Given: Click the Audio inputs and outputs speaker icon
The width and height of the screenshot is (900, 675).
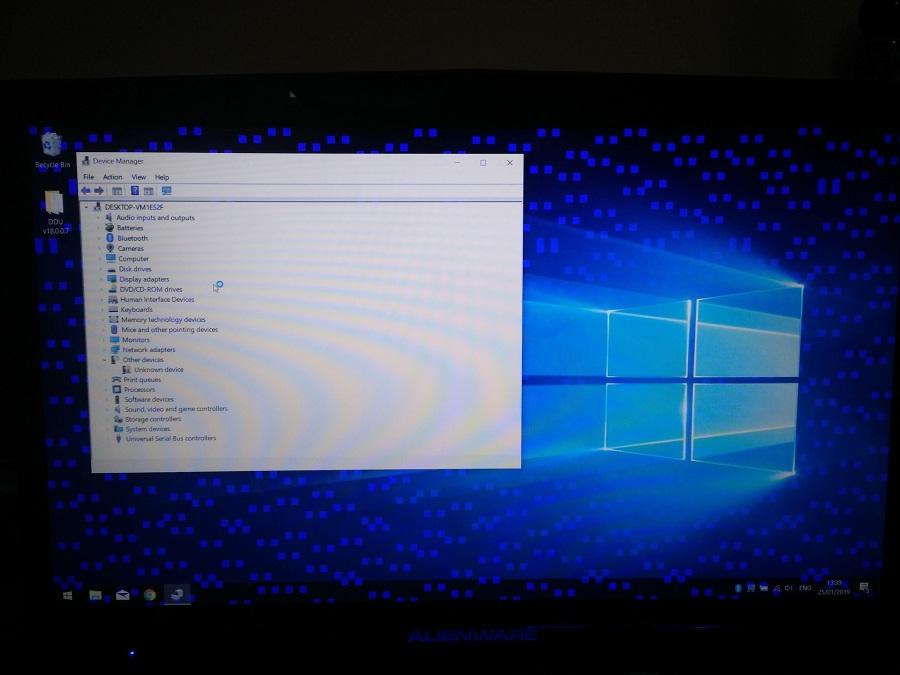Looking at the screenshot, I should click(108, 217).
